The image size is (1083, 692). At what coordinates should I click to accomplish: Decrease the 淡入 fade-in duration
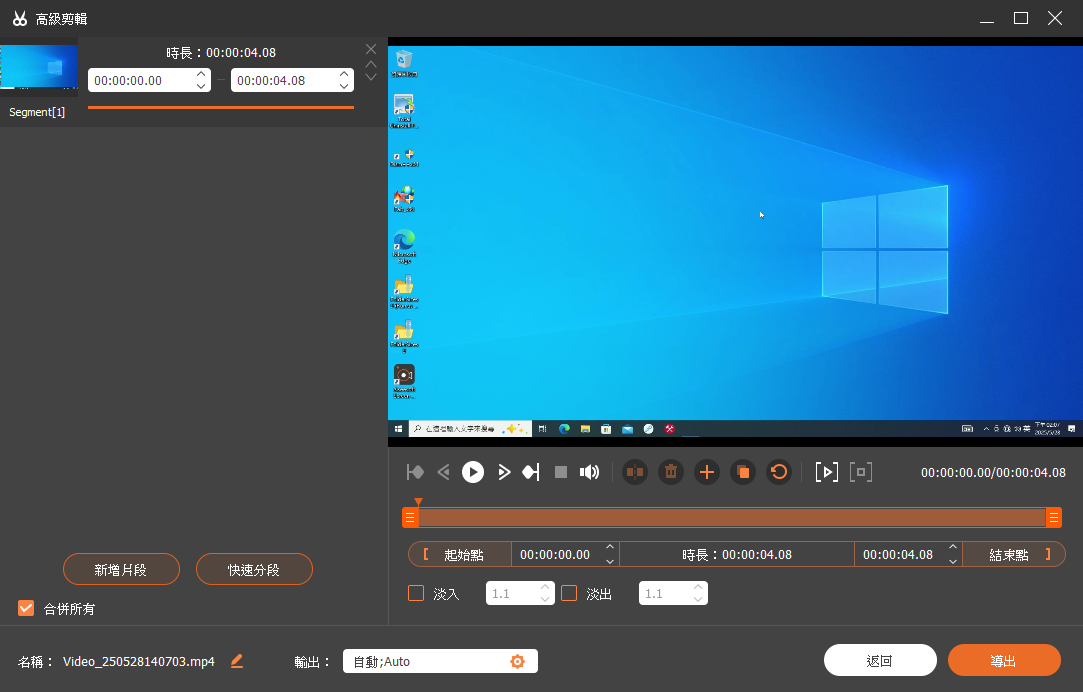545,599
